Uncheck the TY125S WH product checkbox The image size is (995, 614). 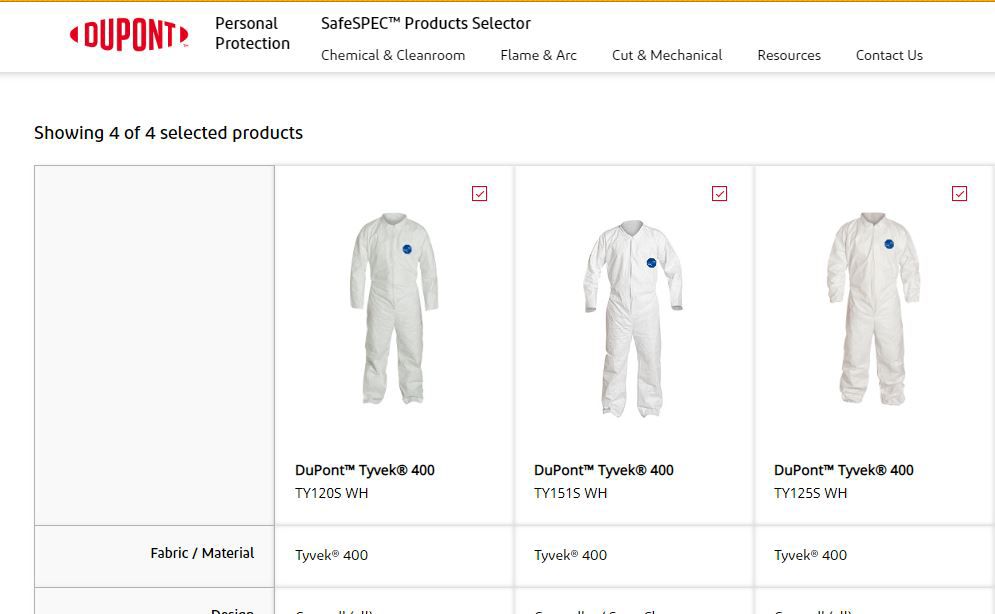coord(960,193)
